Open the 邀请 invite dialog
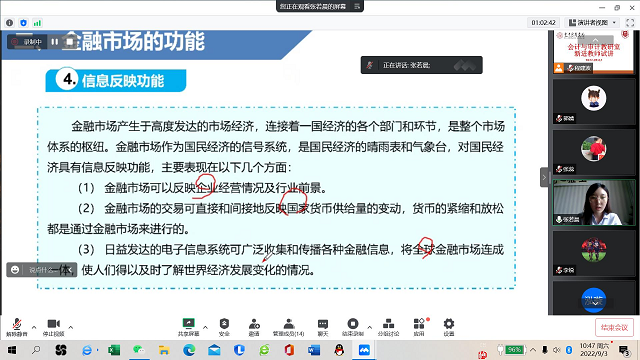Viewport: 640px width, 360px height. point(254,327)
